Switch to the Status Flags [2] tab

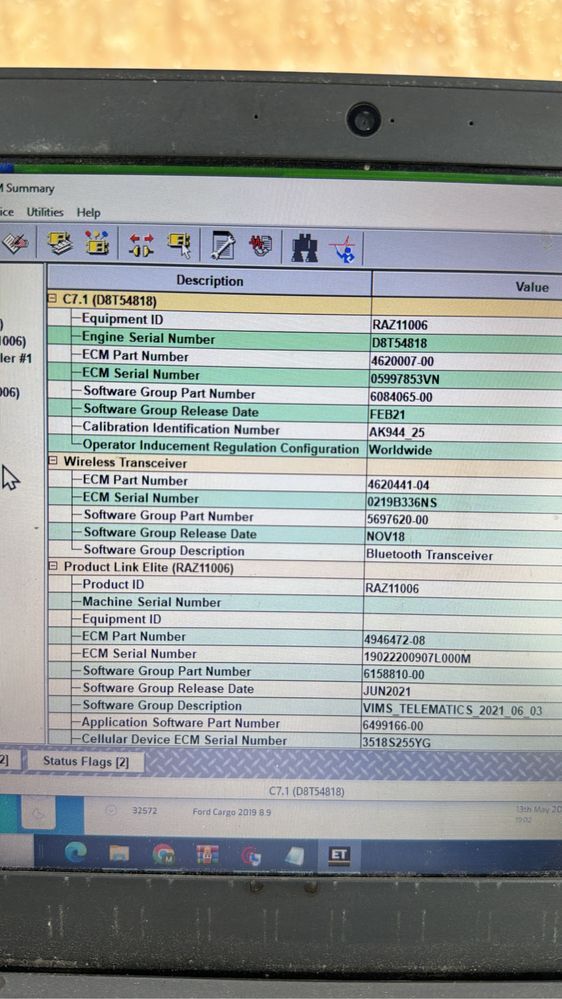click(86, 761)
